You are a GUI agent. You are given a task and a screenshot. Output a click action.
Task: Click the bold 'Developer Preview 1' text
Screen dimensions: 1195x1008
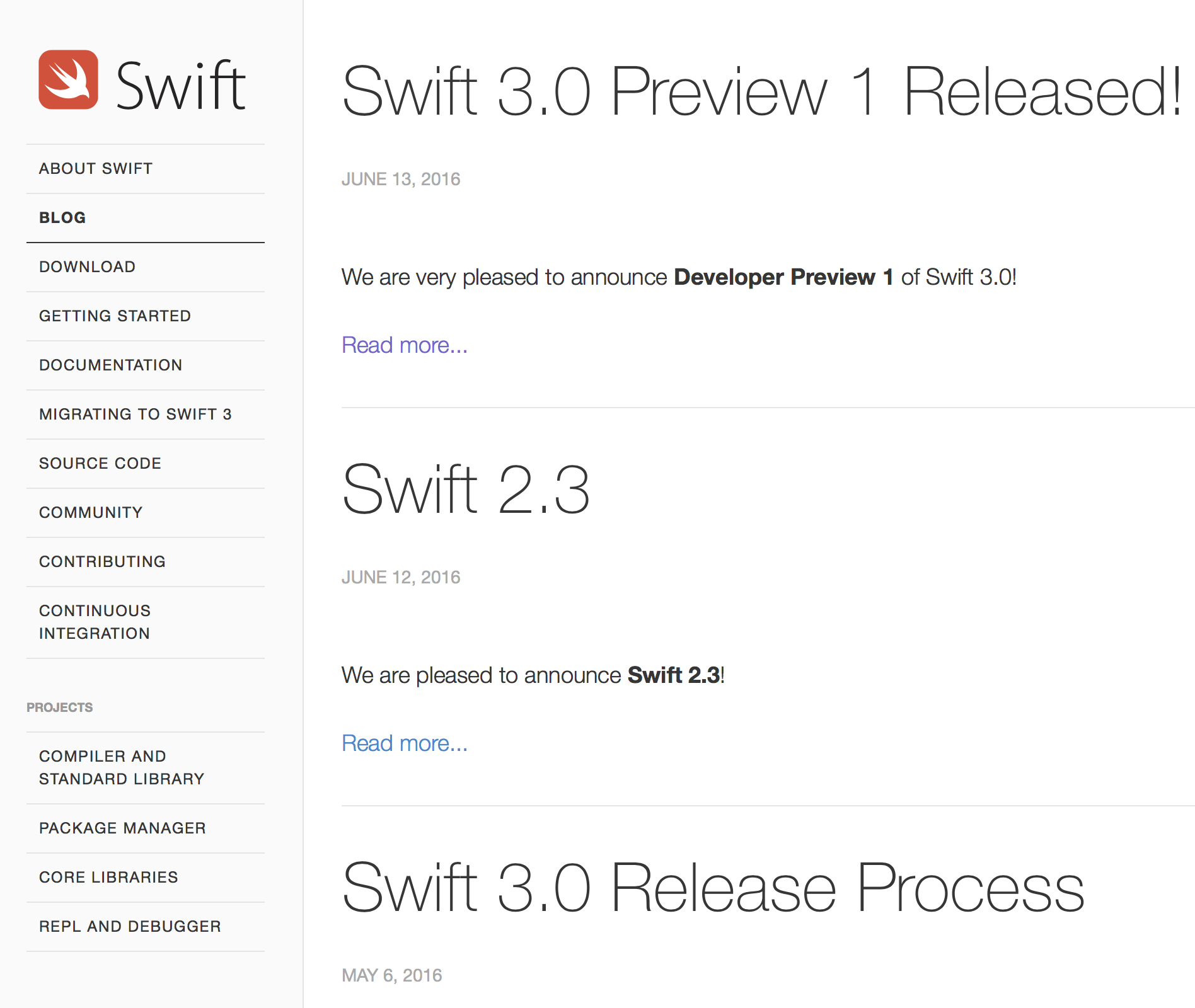(x=783, y=277)
